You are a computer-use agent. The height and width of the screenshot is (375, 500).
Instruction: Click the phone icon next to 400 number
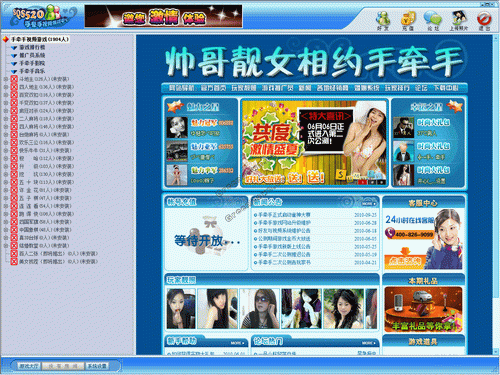click(x=390, y=233)
